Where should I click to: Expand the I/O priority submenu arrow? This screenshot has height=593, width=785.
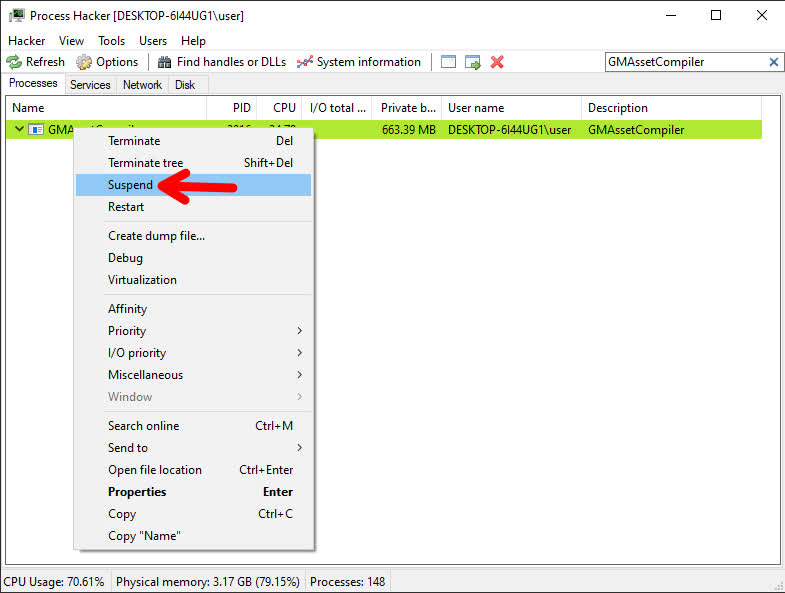(299, 353)
